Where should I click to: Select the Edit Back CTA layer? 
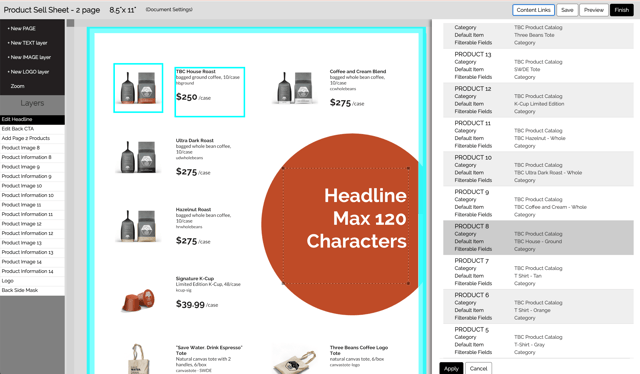[32, 129]
